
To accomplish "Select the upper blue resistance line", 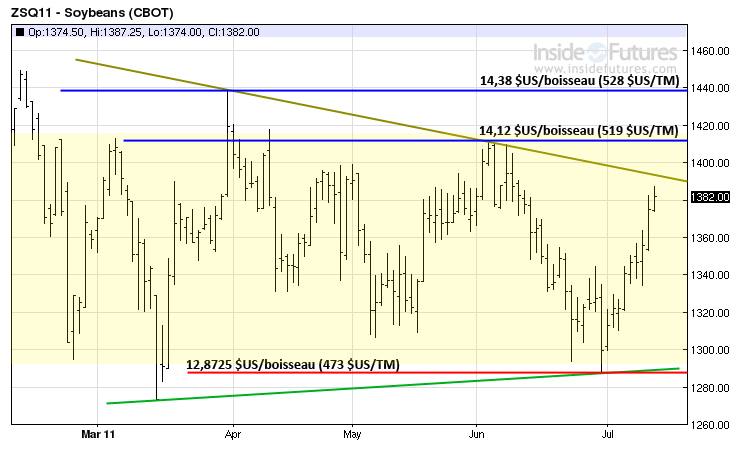I will point(300,90).
